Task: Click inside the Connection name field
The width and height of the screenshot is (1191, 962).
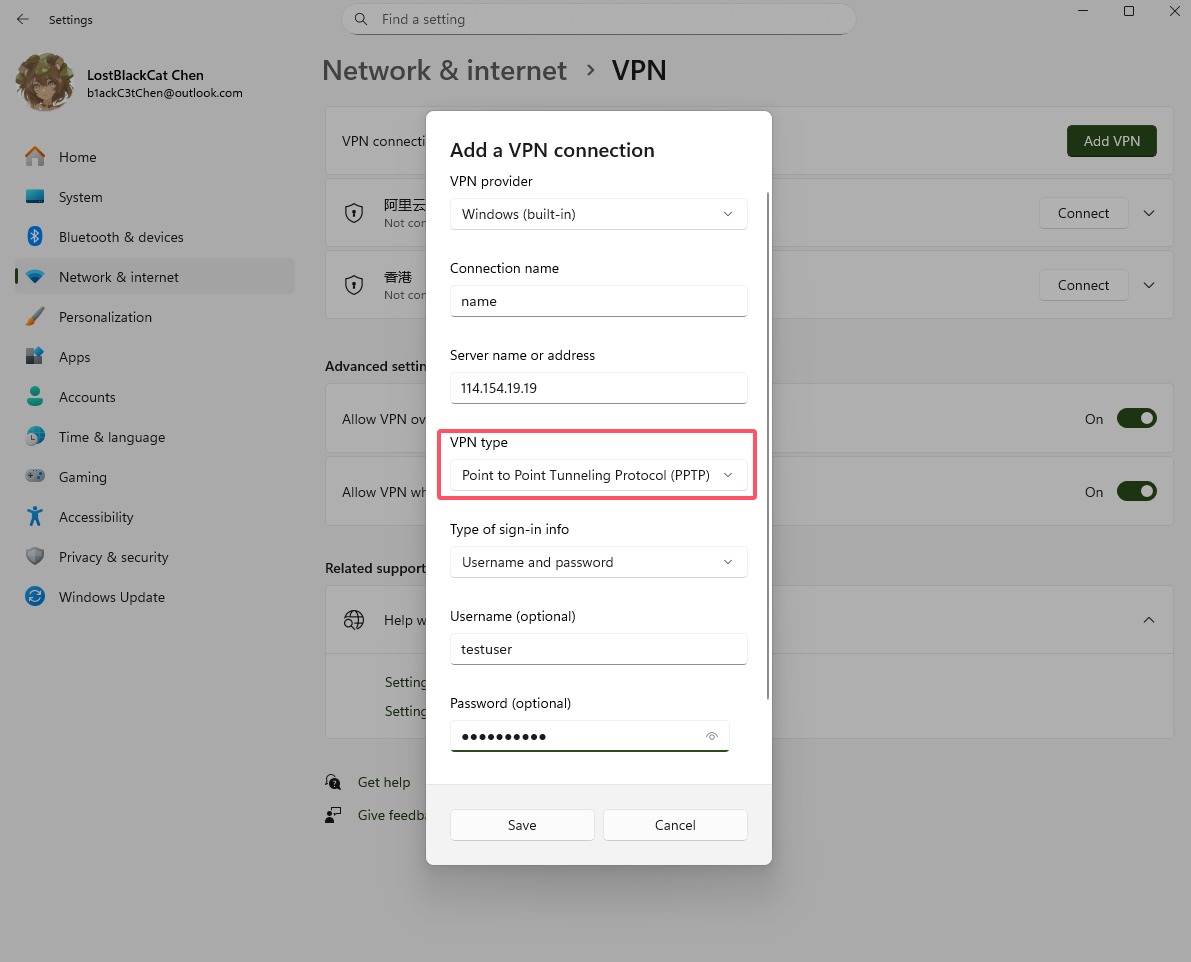Action: click(x=598, y=301)
